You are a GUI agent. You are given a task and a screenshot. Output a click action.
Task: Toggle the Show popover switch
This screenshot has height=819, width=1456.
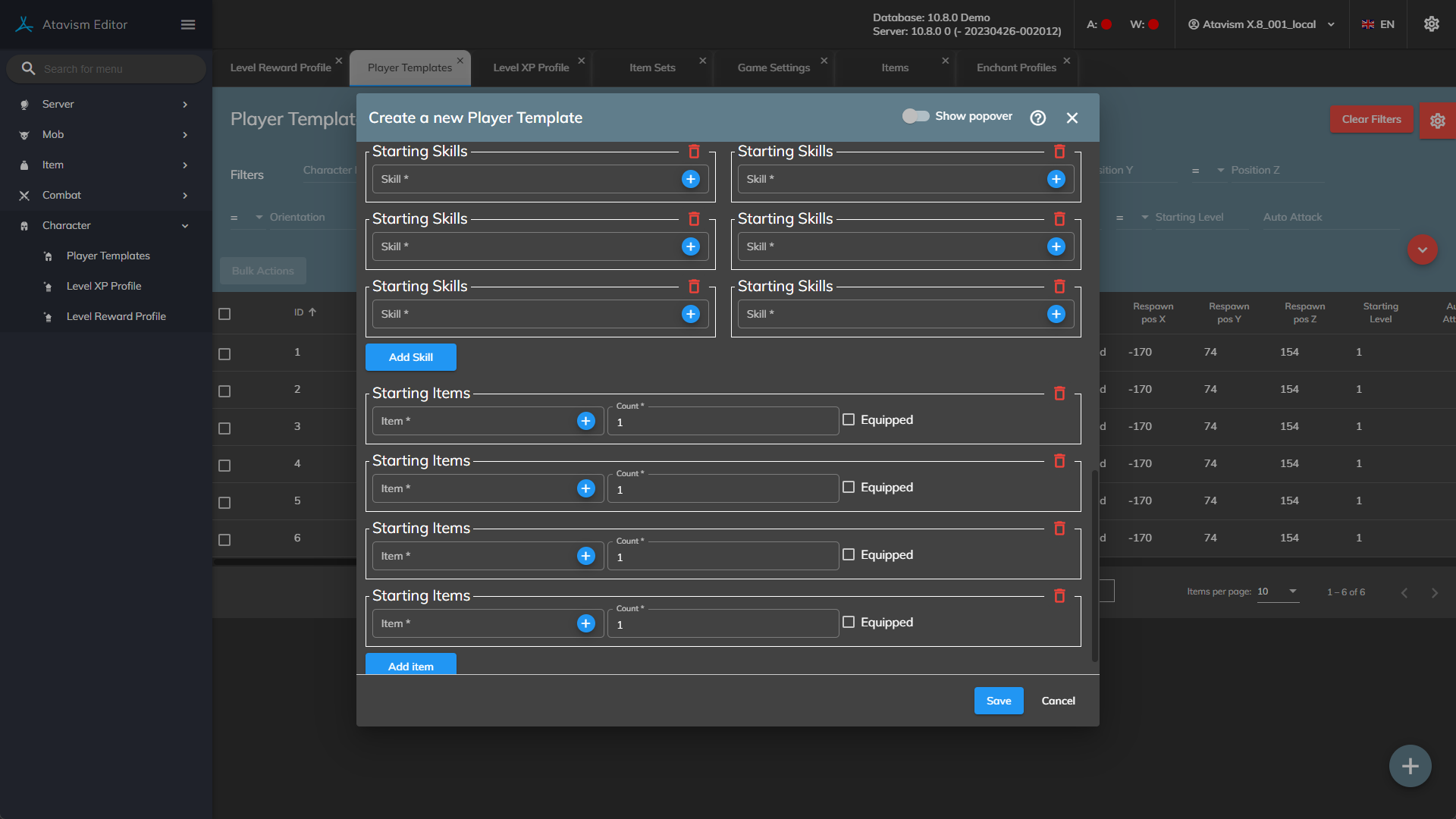click(915, 116)
